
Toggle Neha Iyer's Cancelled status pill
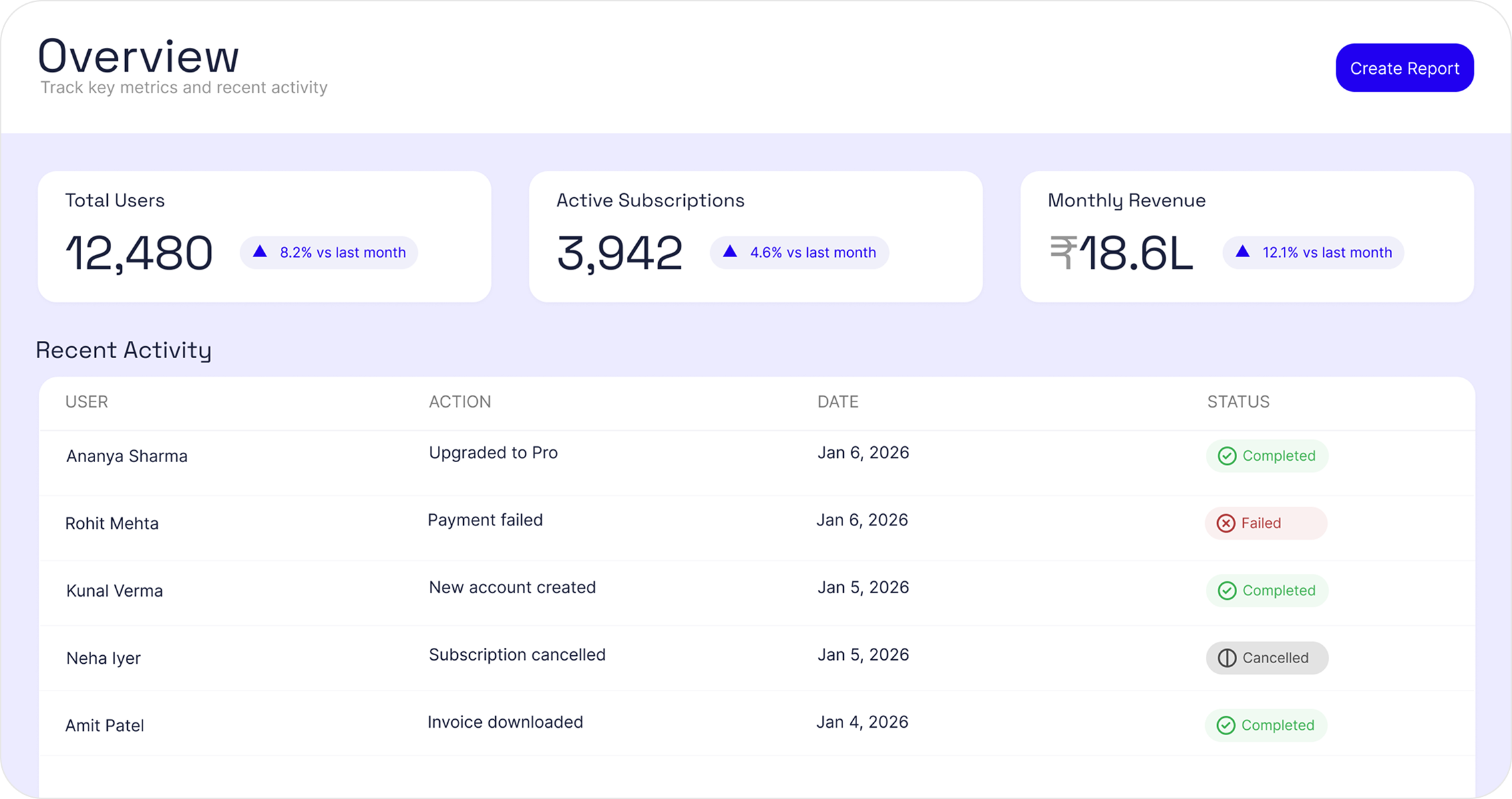point(1266,658)
